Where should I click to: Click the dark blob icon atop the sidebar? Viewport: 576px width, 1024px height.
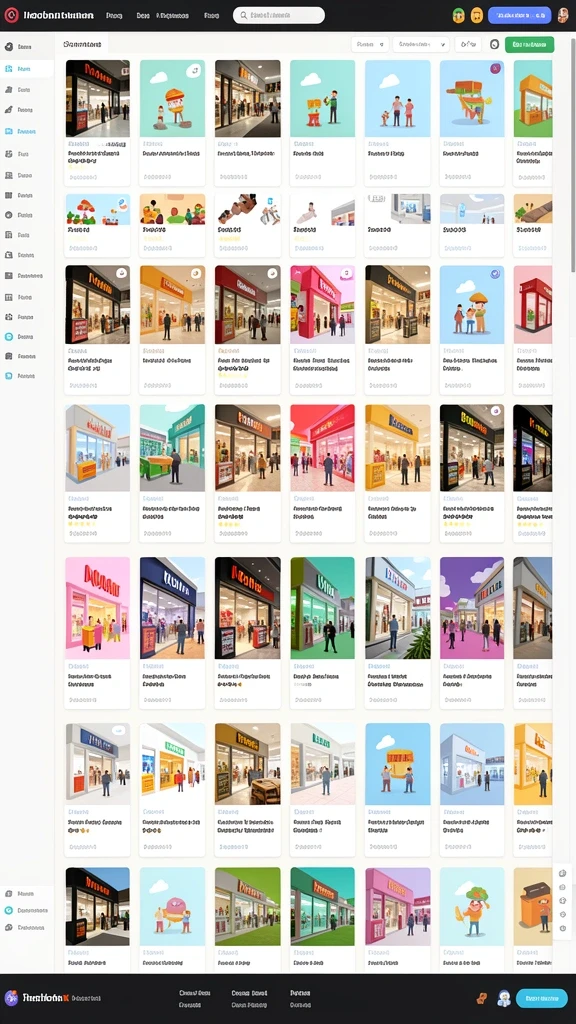tap(8, 47)
